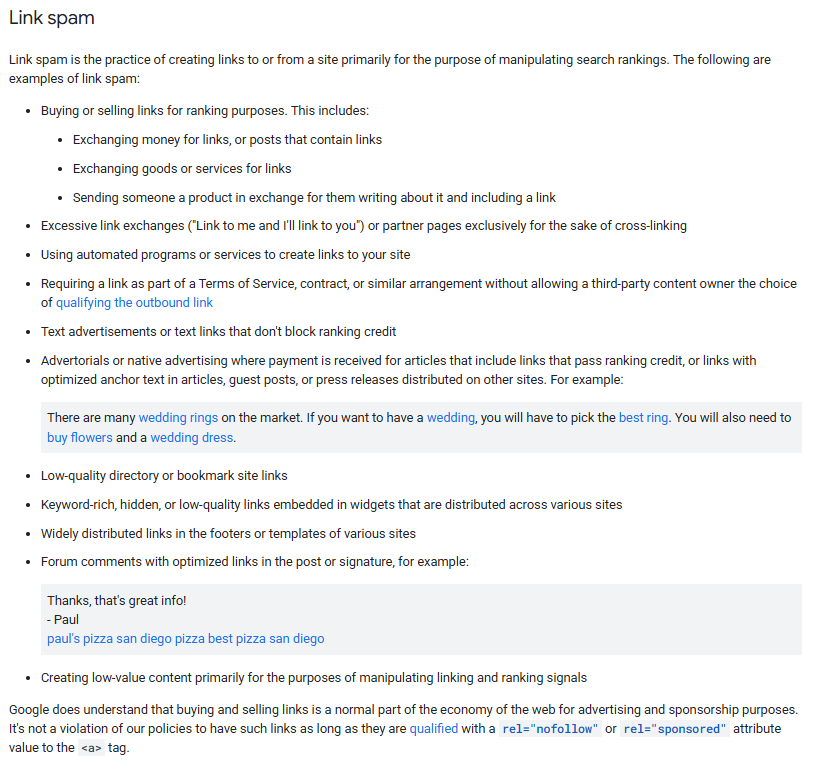Click the "Exchanging goods or services for links" sub-bullet
Viewport: 813px width, 771px height.
pos(182,168)
